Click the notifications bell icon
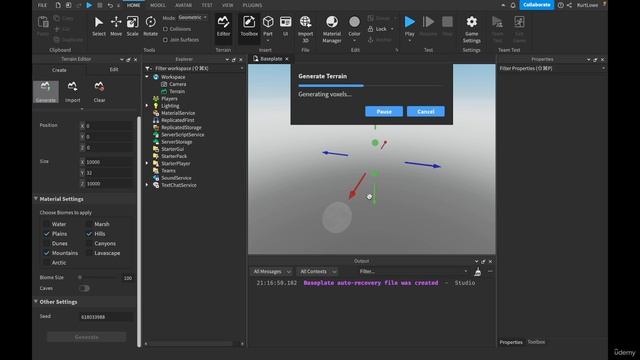The image size is (640, 360). (x=513, y=5)
